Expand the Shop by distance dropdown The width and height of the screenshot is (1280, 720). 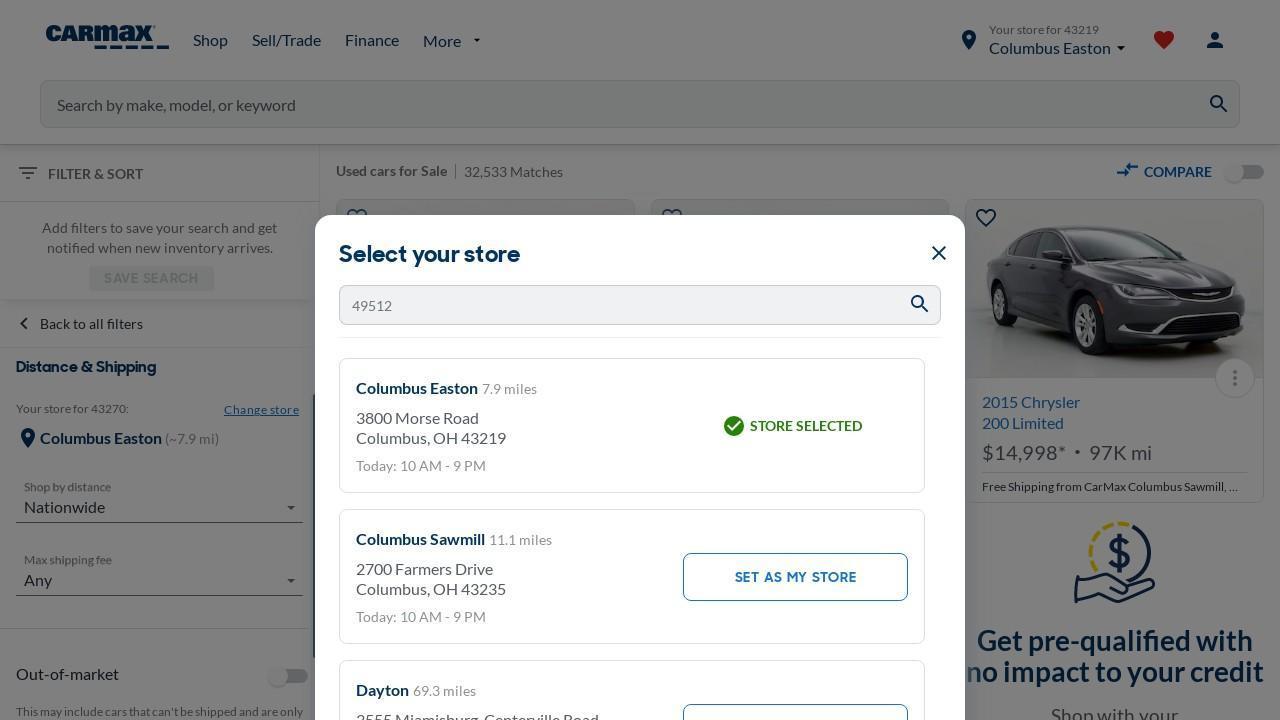160,507
